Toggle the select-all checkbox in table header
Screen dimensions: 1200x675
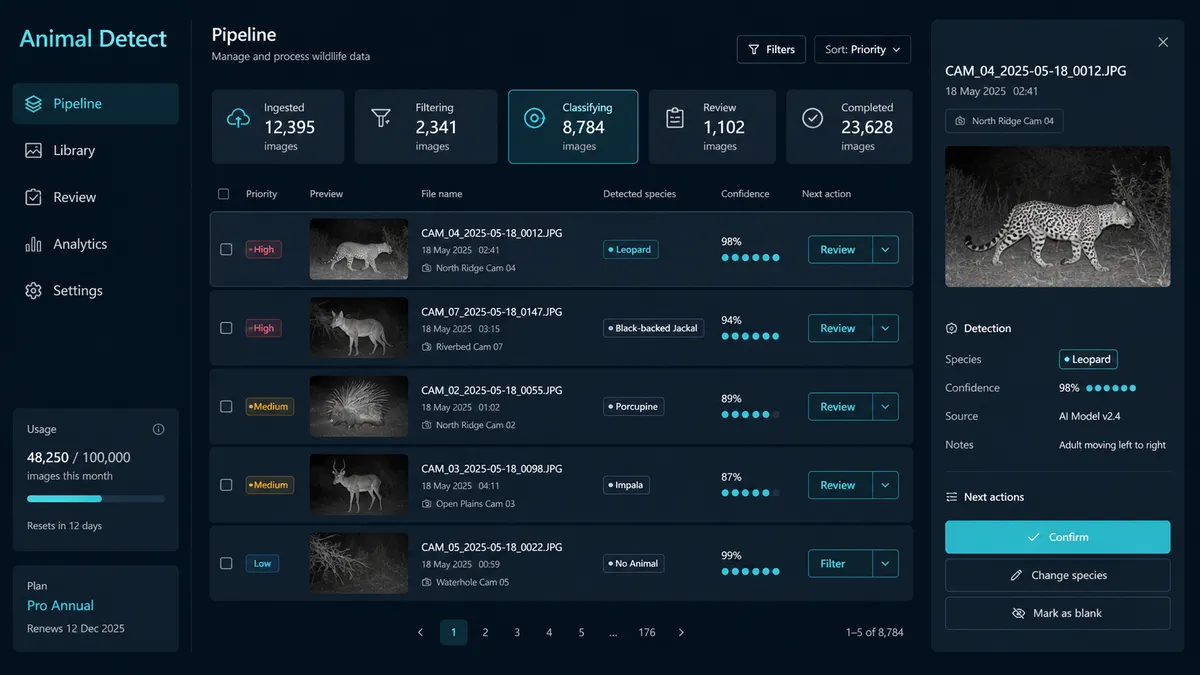pyautogui.click(x=223, y=194)
